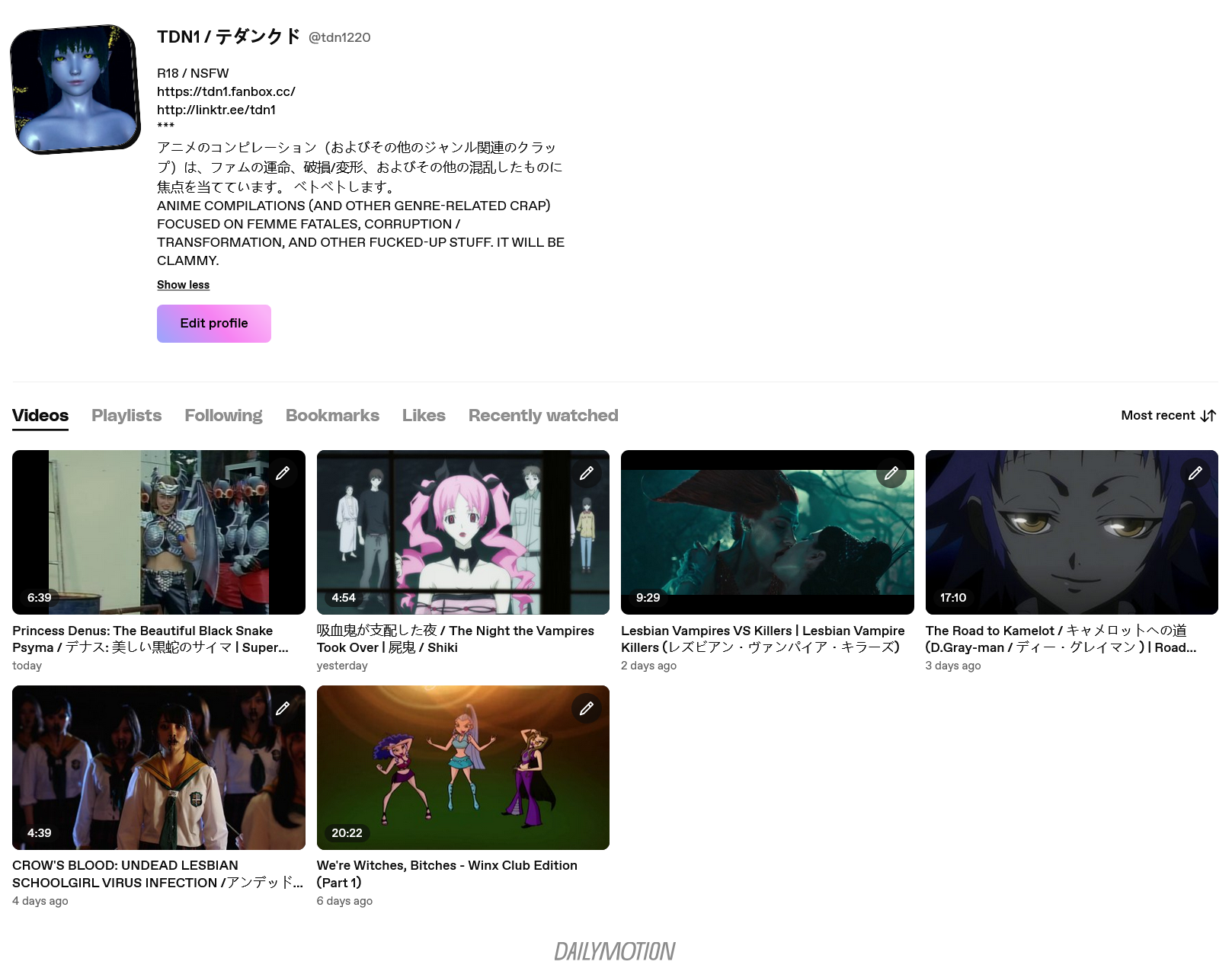Edit the Night the Vampires Took Over video pencil icon
The width and height of the screenshot is (1232, 968).
(586, 473)
